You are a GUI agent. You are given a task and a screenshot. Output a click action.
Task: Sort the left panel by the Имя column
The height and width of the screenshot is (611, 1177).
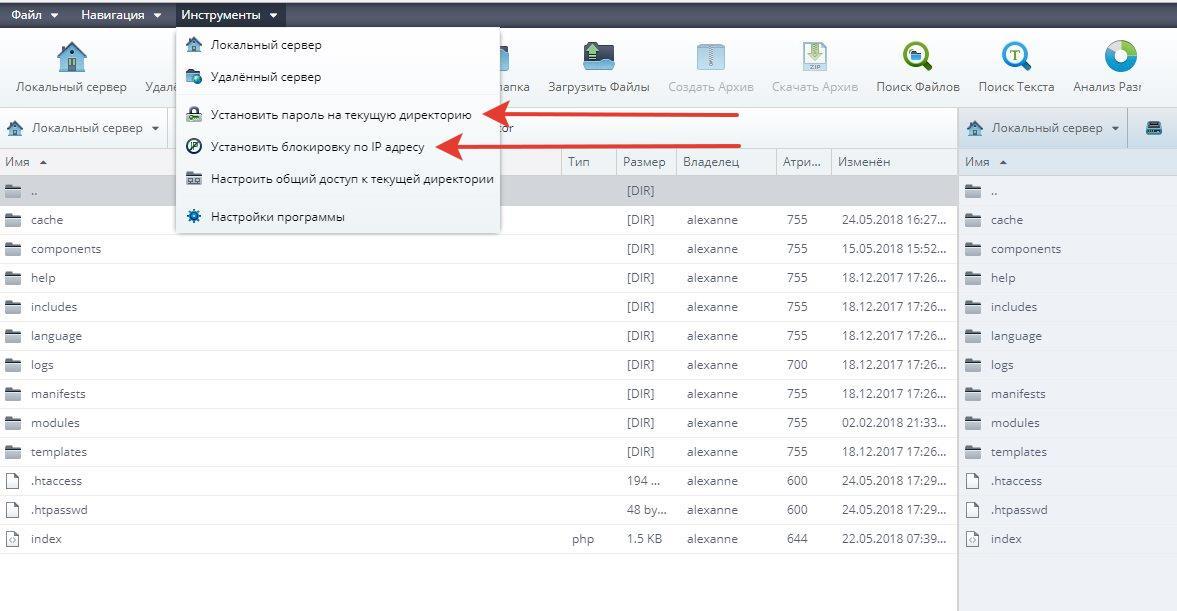pos(26,162)
